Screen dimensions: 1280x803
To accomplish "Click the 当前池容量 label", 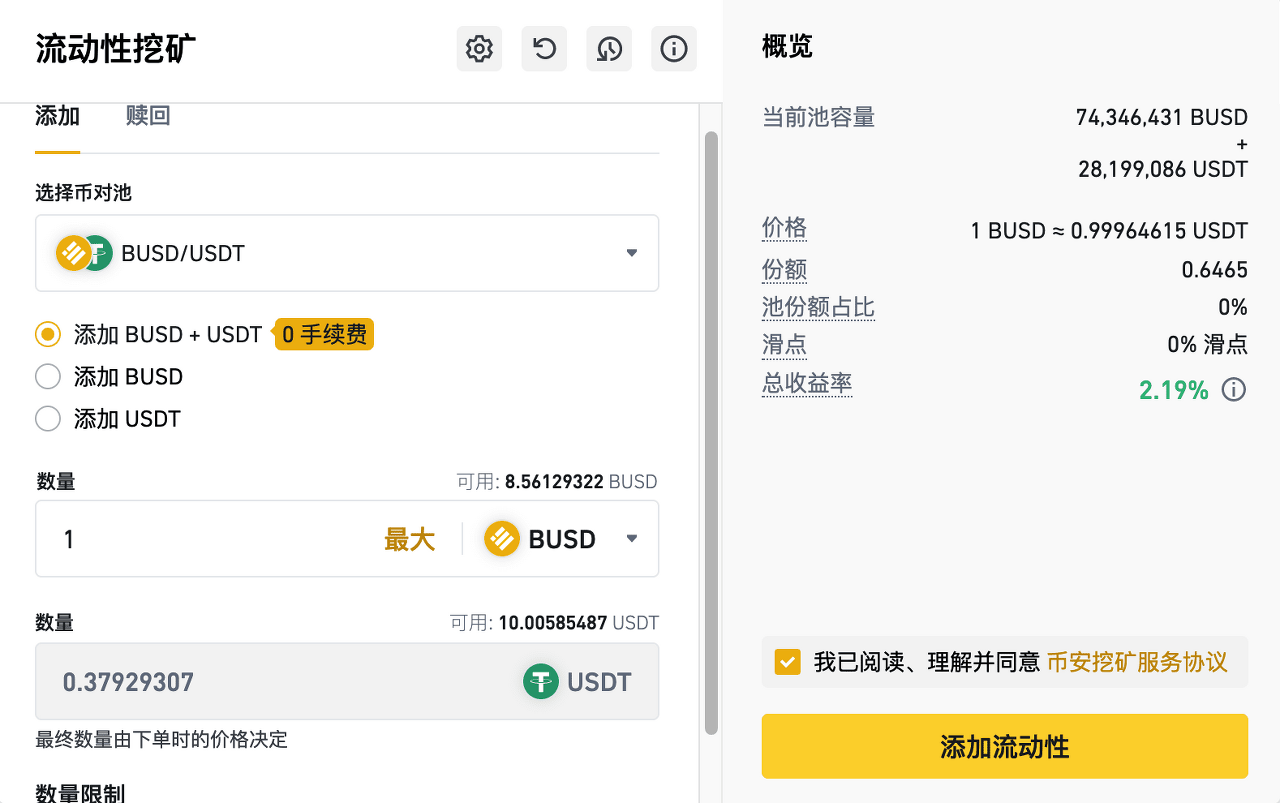I will click(818, 117).
